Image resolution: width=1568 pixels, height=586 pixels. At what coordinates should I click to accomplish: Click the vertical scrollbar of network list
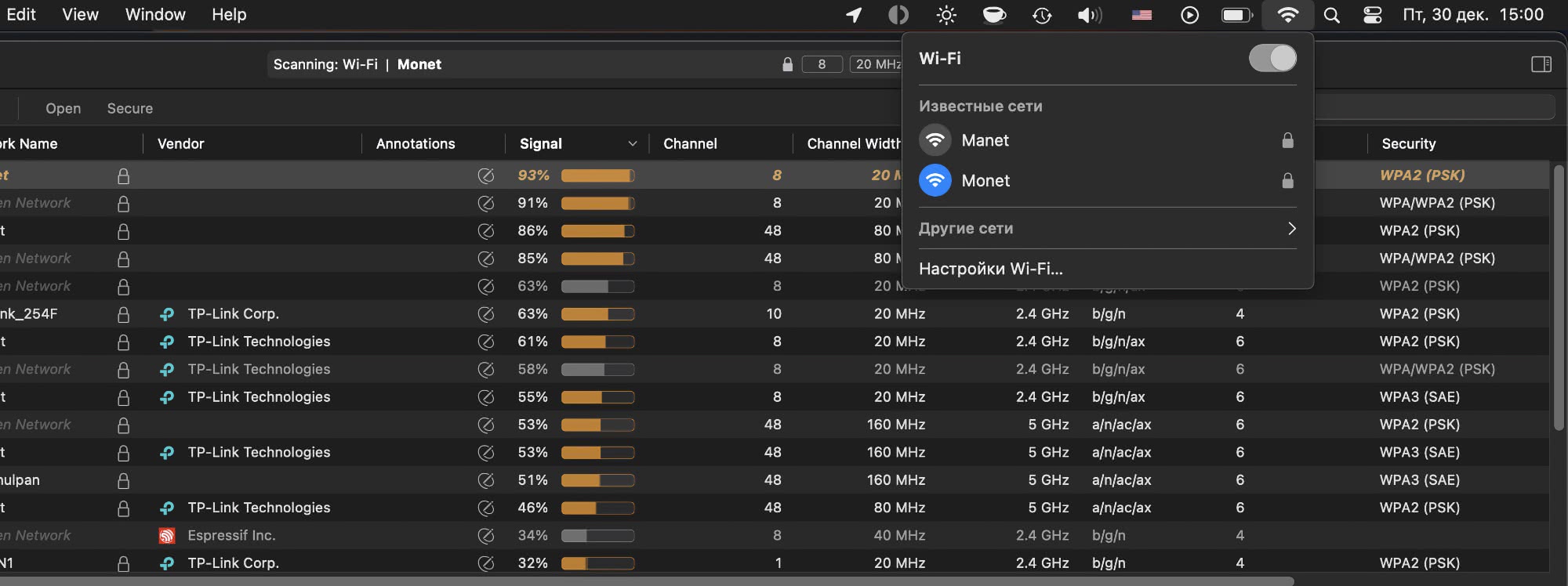(x=1559, y=298)
